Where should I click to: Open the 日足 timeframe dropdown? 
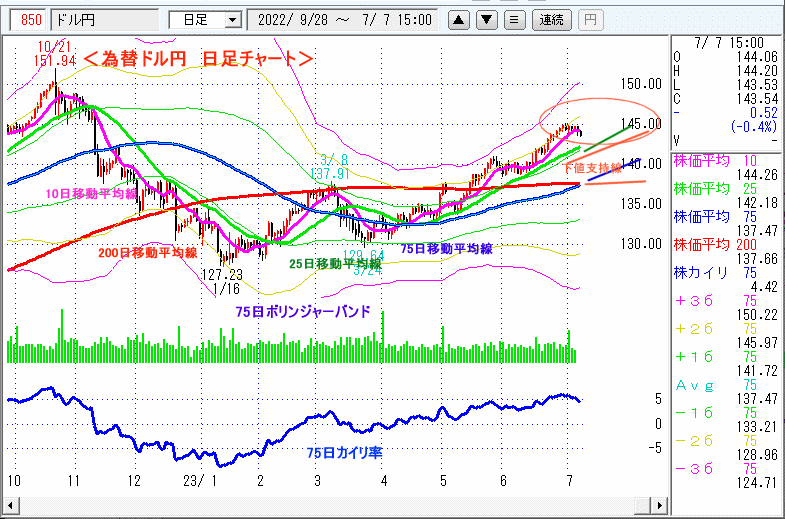[x=232, y=21]
